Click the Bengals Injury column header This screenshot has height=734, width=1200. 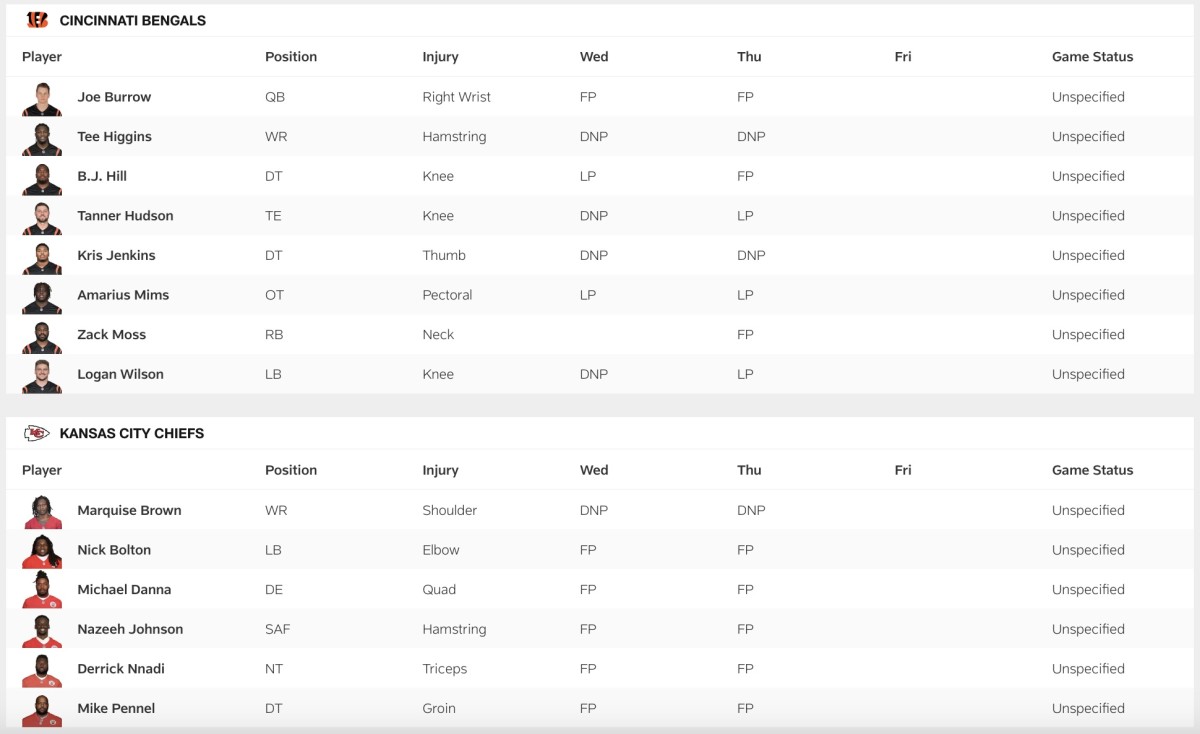click(440, 57)
